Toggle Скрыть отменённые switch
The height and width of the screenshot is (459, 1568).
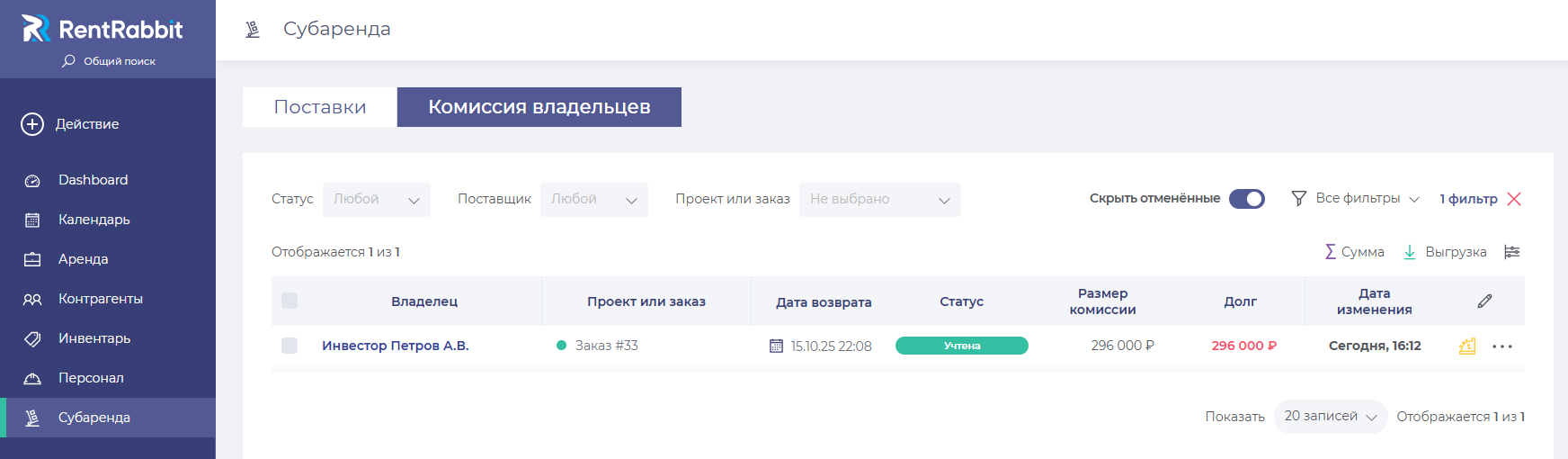[x=1246, y=199]
